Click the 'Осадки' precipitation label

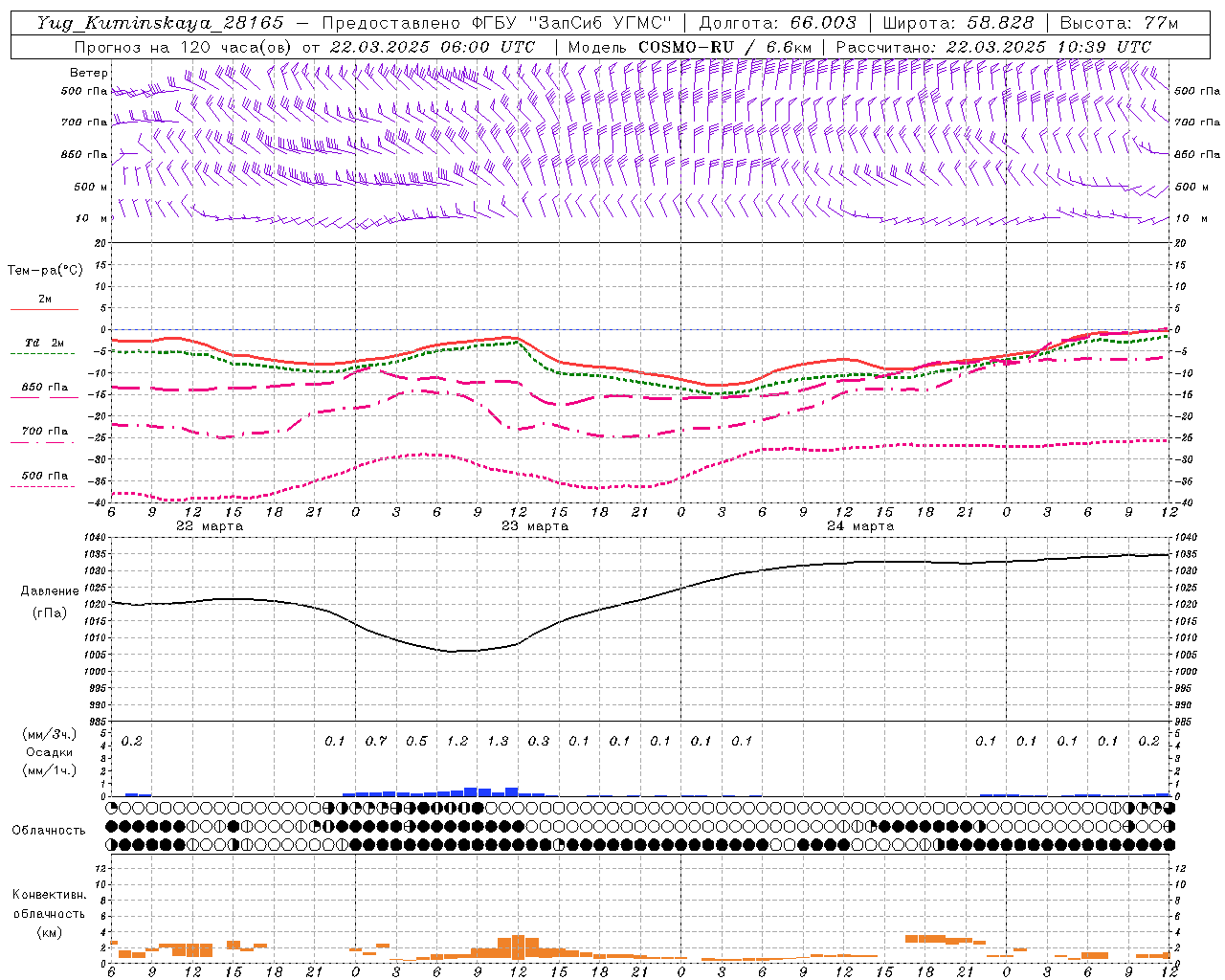[x=49, y=752]
